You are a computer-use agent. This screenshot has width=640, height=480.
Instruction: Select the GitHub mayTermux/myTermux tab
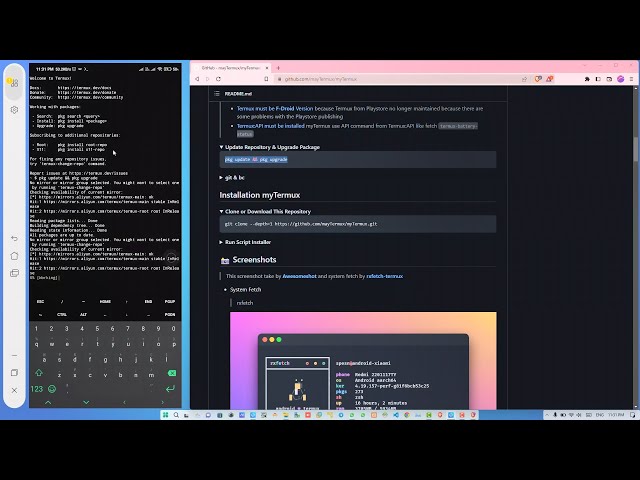point(231,68)
